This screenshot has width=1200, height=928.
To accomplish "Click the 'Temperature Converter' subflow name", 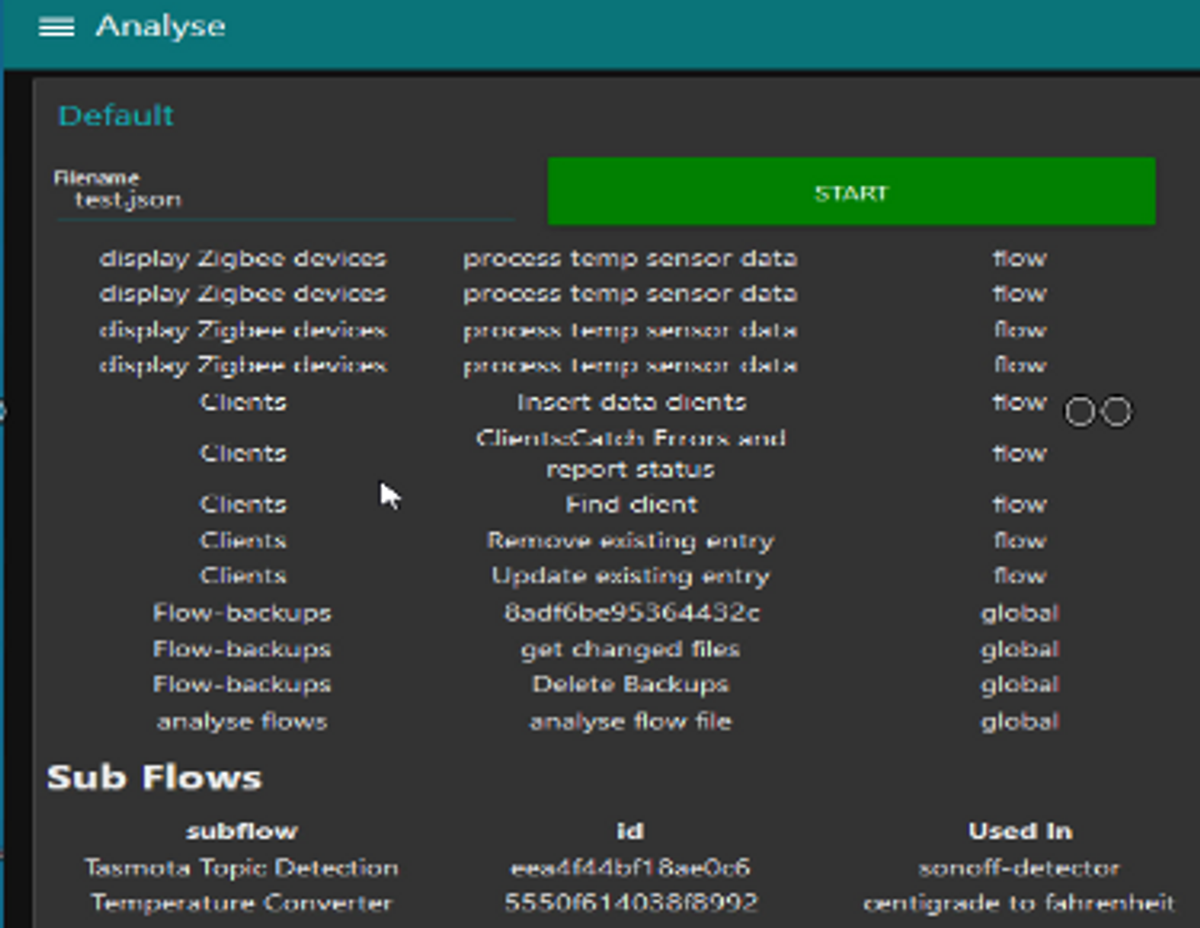I will point(242,903).
